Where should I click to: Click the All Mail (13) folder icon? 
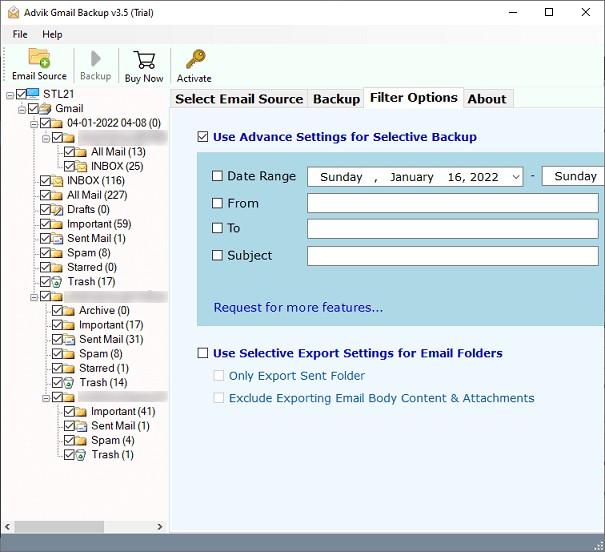[x=81, y=152]
